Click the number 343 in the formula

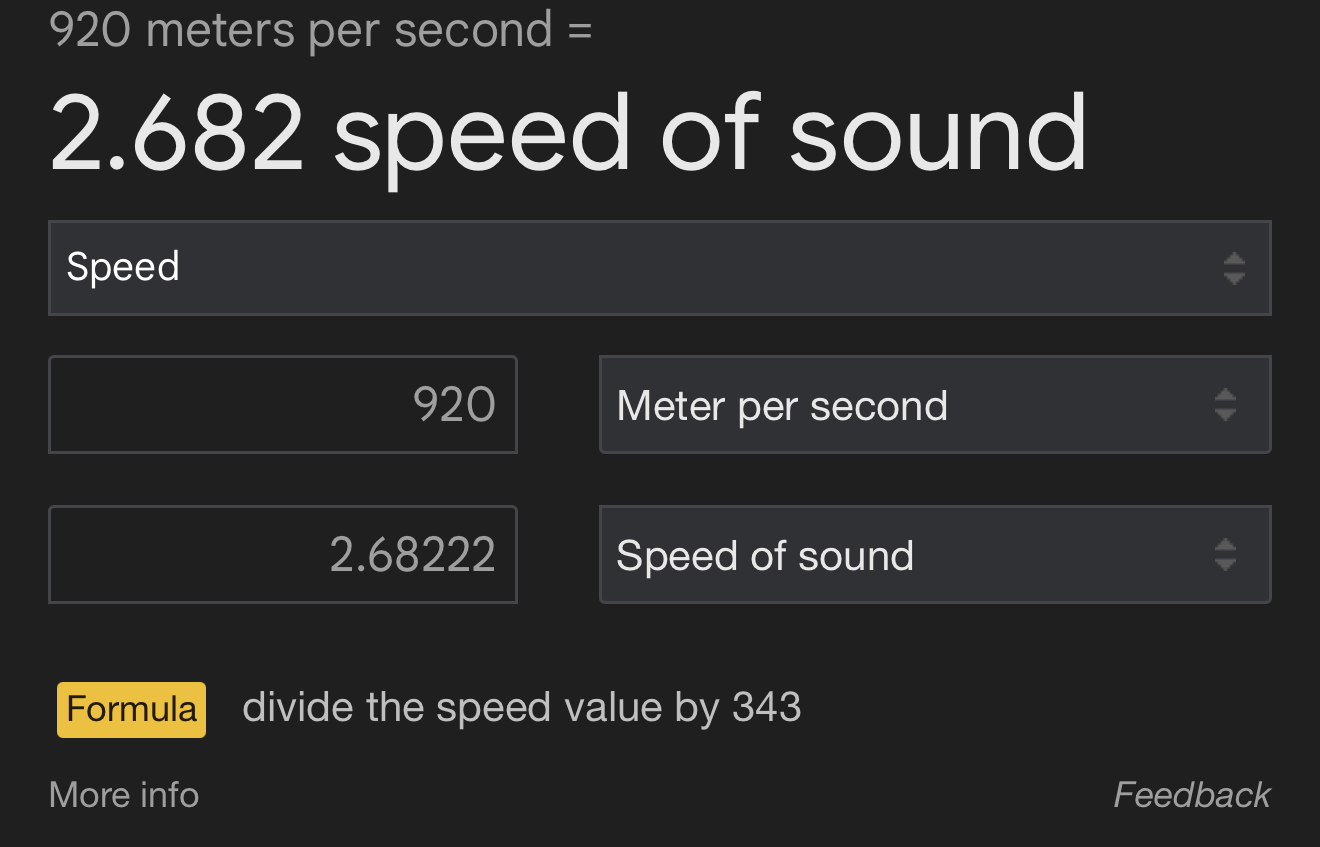[x=767, y=708]
